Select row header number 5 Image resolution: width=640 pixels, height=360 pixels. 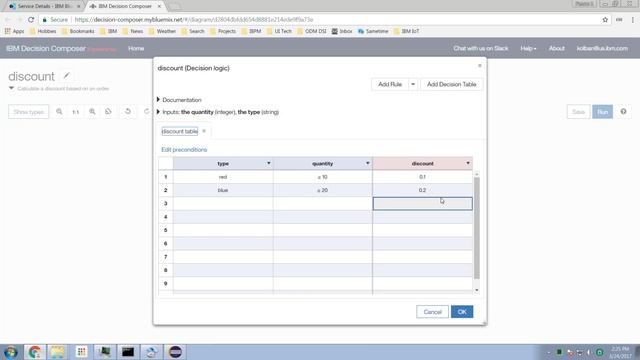(166, 230)
